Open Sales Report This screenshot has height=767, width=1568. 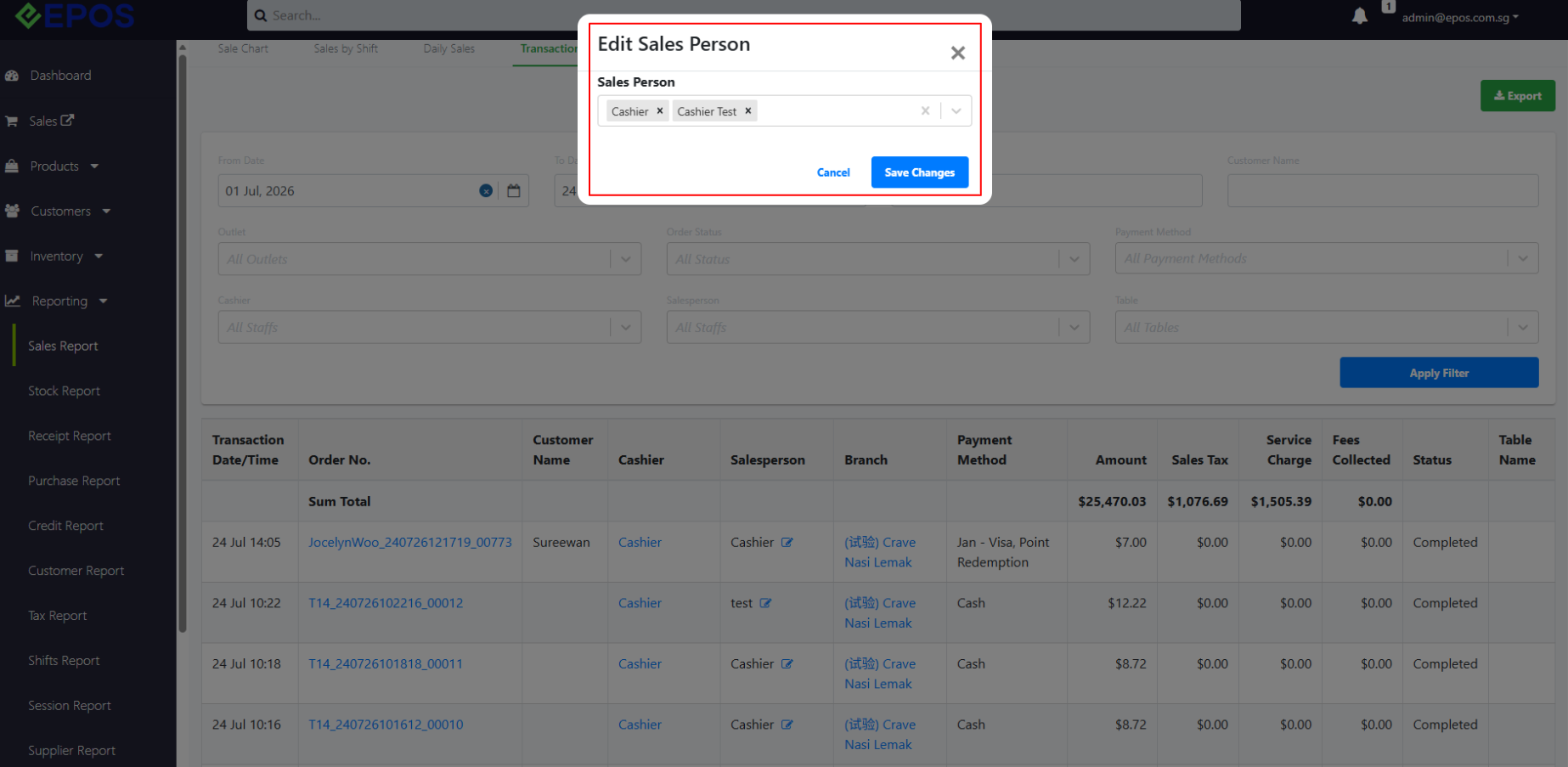pos(63,346)
